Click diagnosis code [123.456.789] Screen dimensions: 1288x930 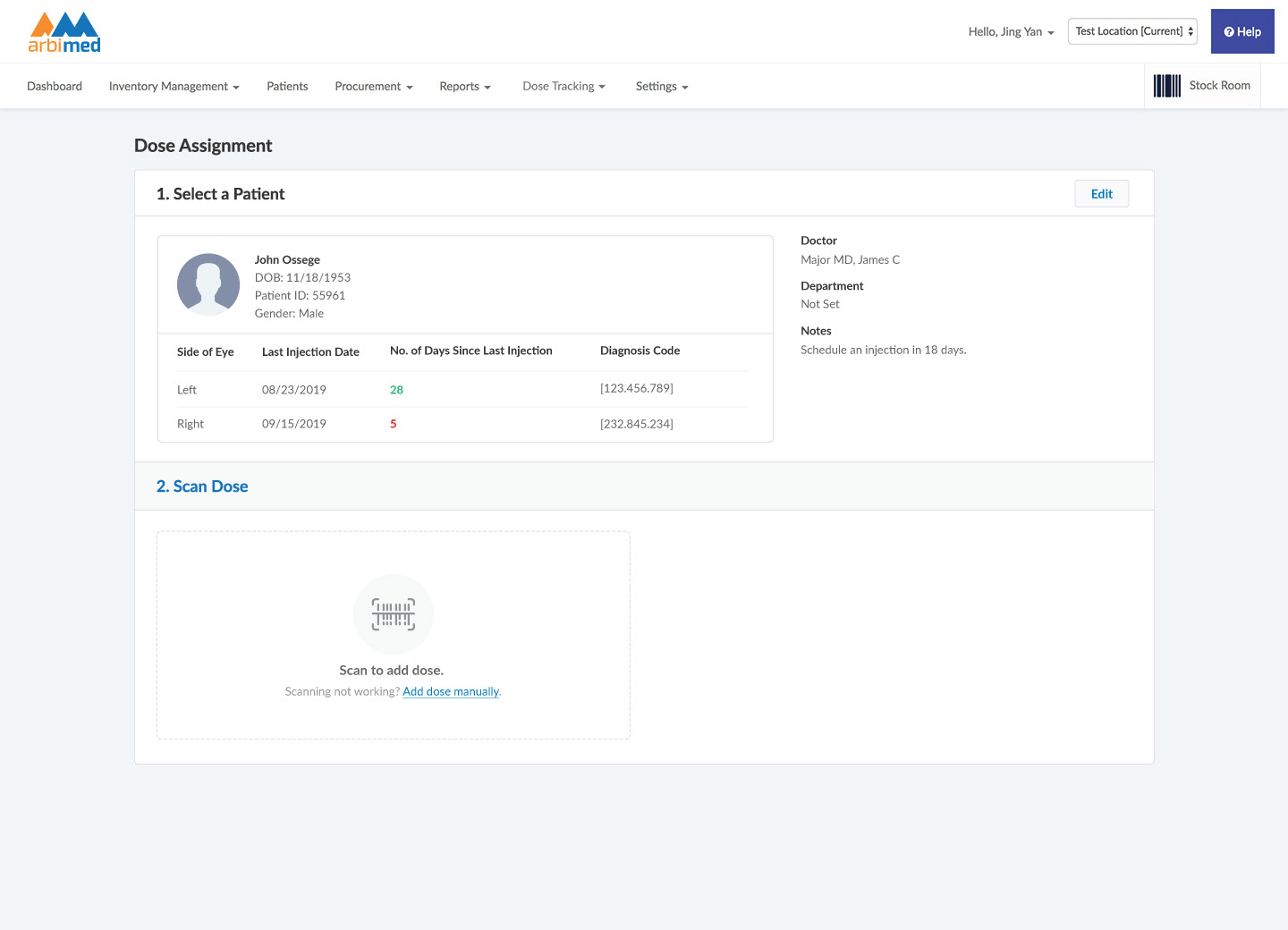pyautogui.click(x=637, y=388)
